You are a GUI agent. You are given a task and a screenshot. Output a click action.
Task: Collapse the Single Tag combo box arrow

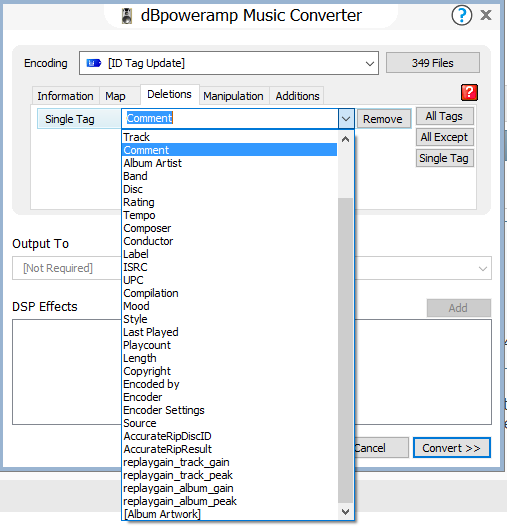[346, 119]
